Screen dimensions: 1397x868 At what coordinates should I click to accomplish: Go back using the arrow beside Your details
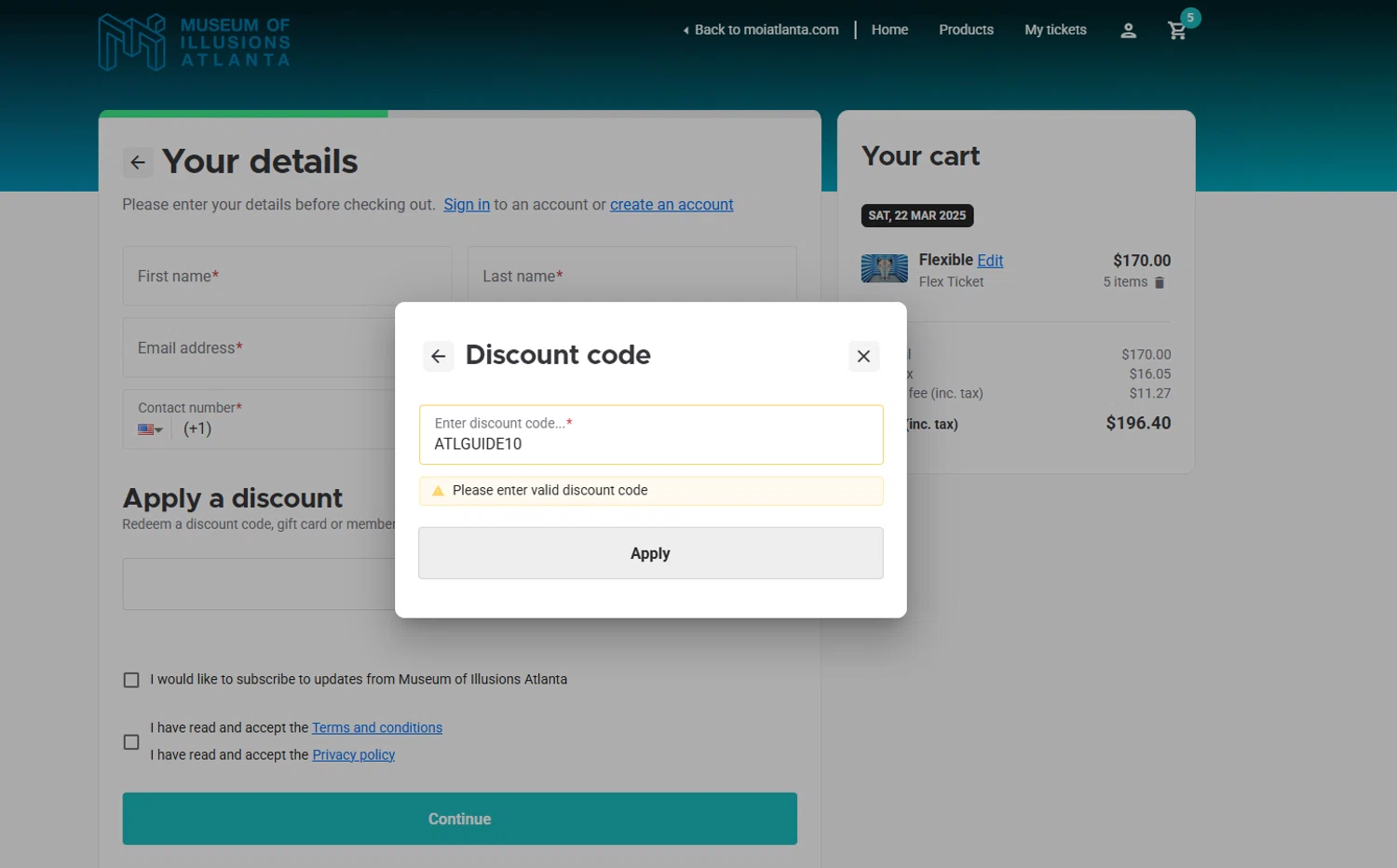click(x=138, y=162)
